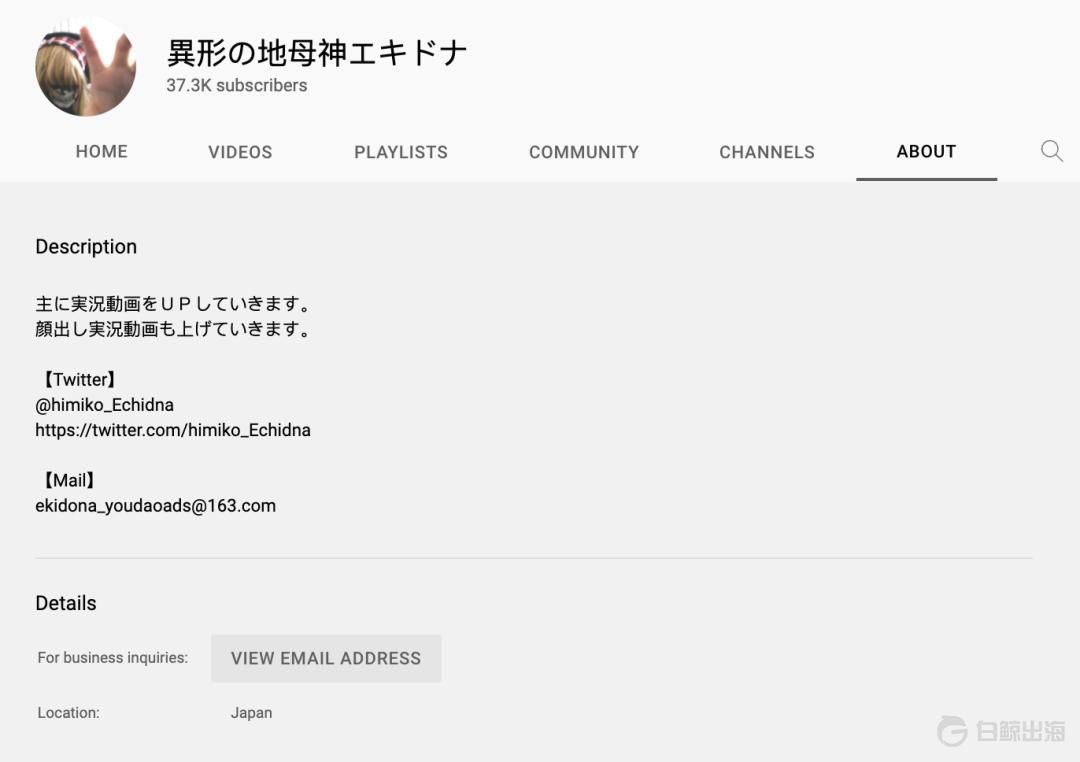
Task: Click the ekidona_youdaoads@163.com email address
Action: coord(156,506)
